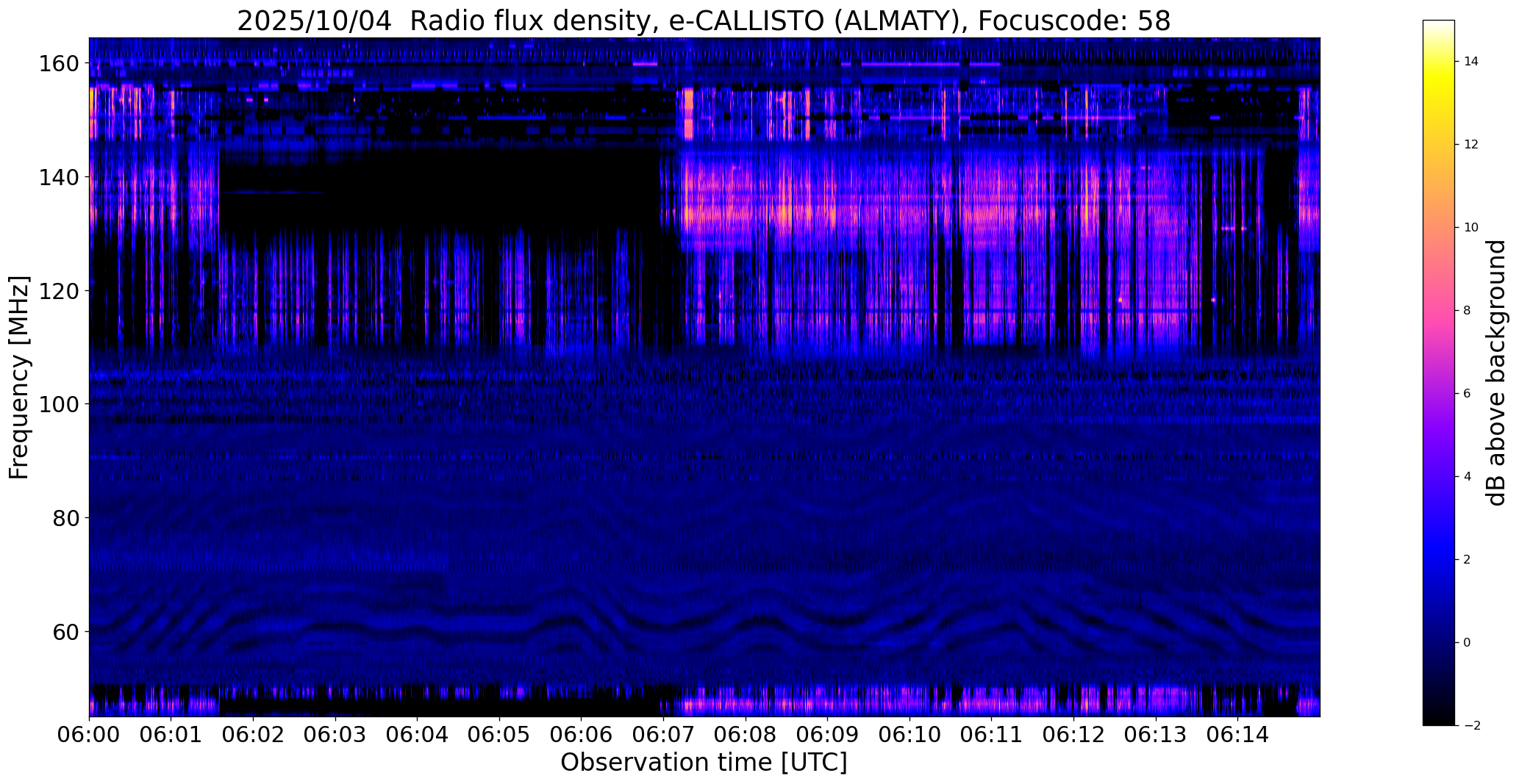The image size is (1519, 784).
Task: Click the 'Frequency [MHz]' y-axis label
Action: [x=19, y=378]
